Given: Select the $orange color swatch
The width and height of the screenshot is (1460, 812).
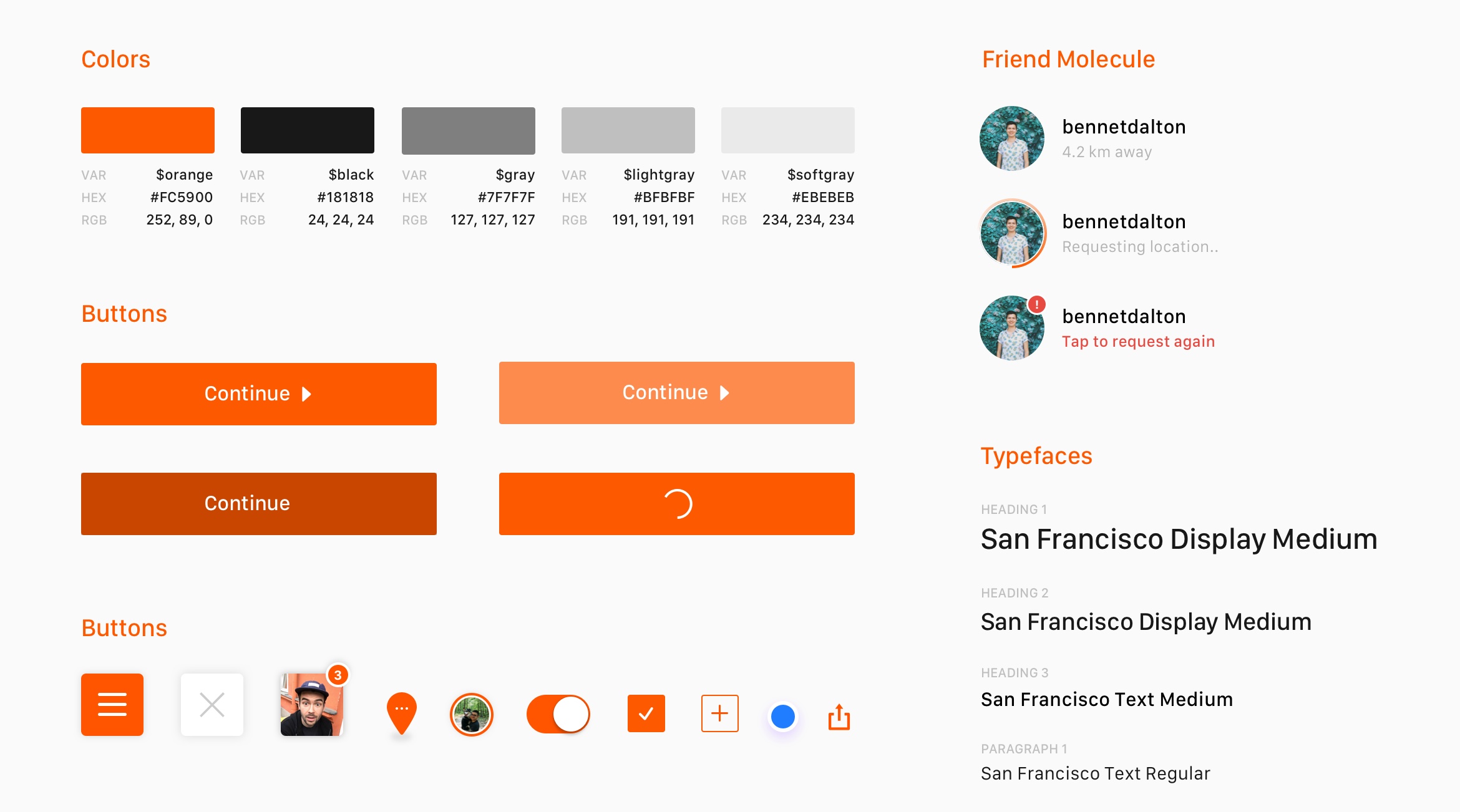Looking at the screenshot, I should 148,130.
